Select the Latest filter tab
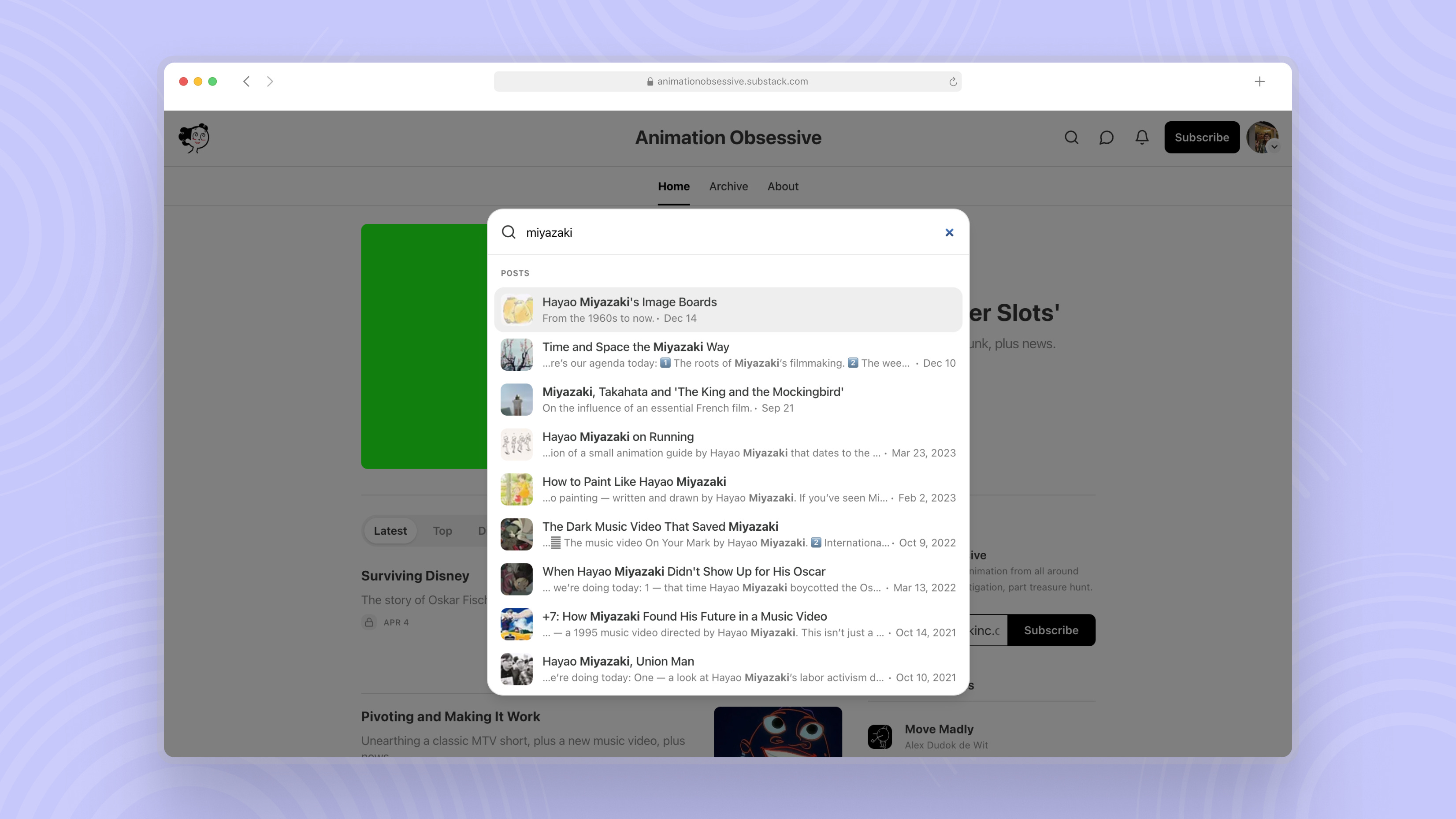The height and width of the screenshot is (819, 1456). (390, 531)
